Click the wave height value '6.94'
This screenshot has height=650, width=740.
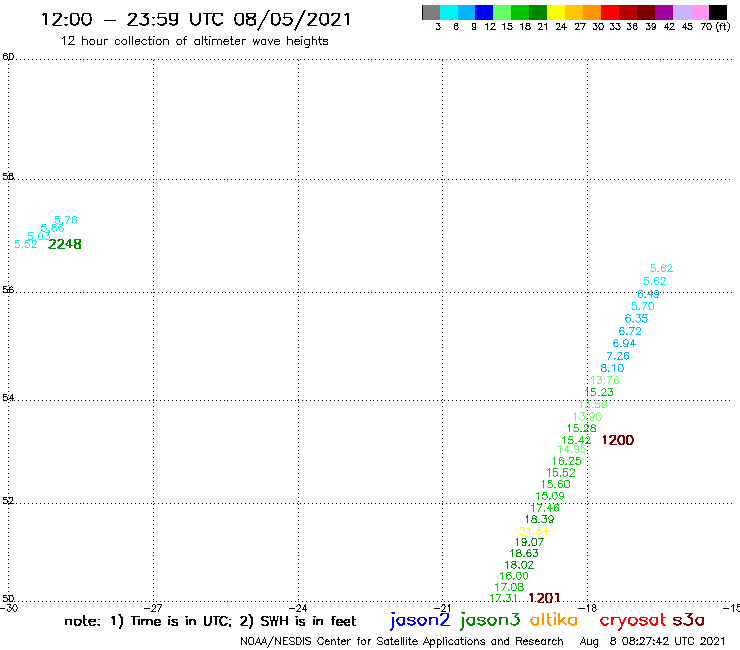(x=624, y=343)
